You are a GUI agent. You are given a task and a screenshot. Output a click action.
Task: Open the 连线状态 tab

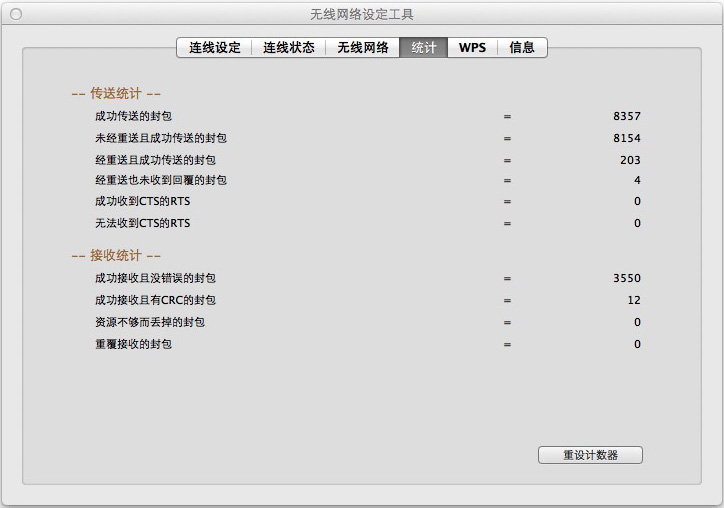289,48
